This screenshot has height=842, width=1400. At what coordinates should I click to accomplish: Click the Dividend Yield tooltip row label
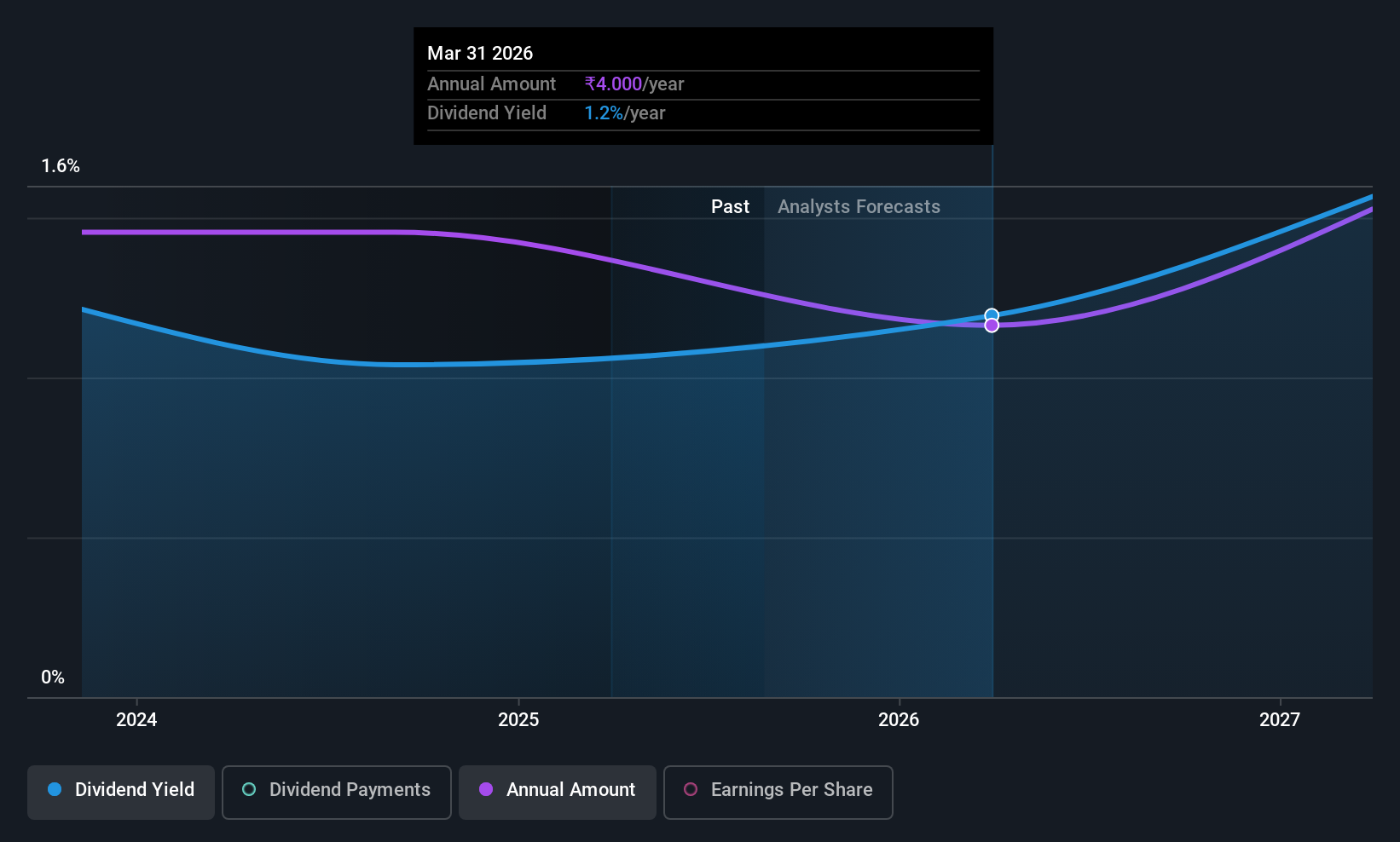point(487,113)
